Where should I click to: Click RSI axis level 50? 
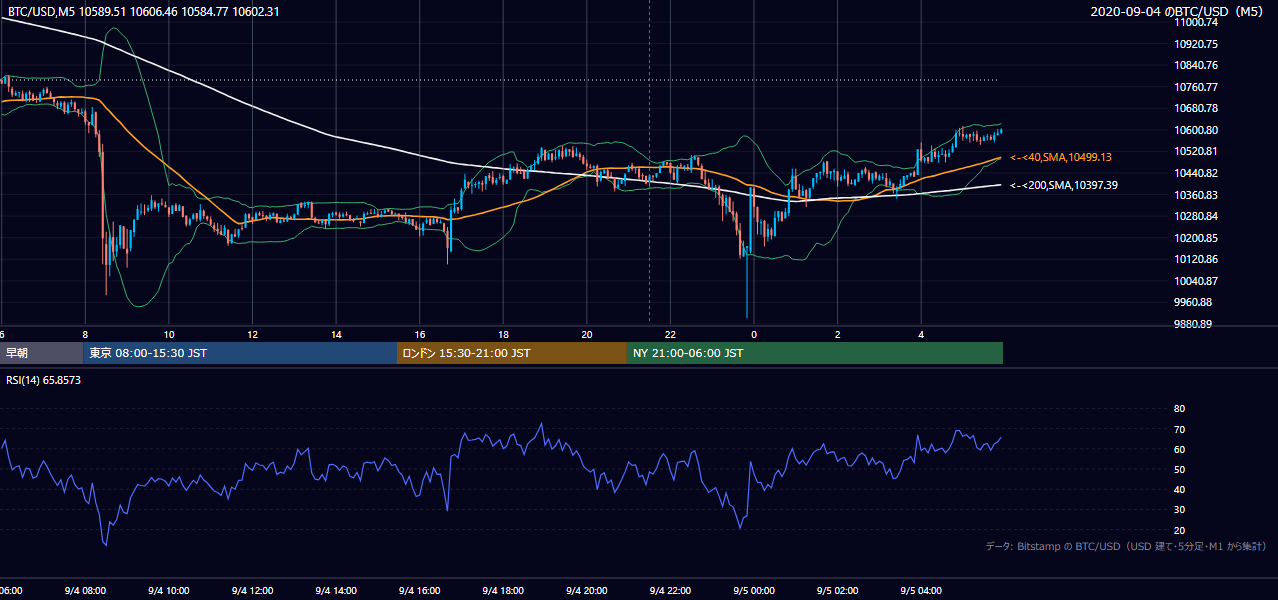1179,469
